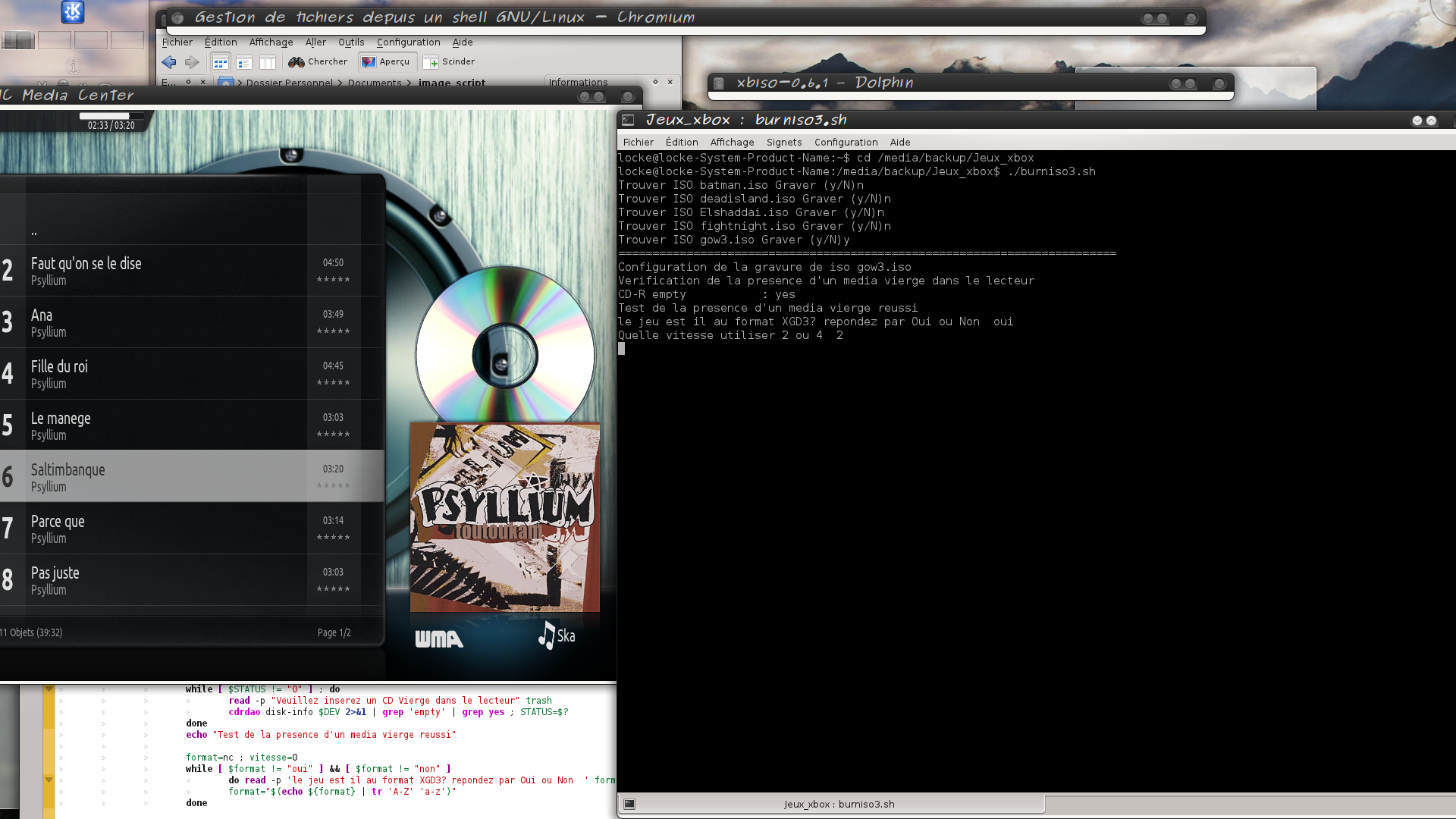Navigate to Documents breadcrumb in Dolphin
Viewport: 1456px width, 819px height.
[375, 83]
